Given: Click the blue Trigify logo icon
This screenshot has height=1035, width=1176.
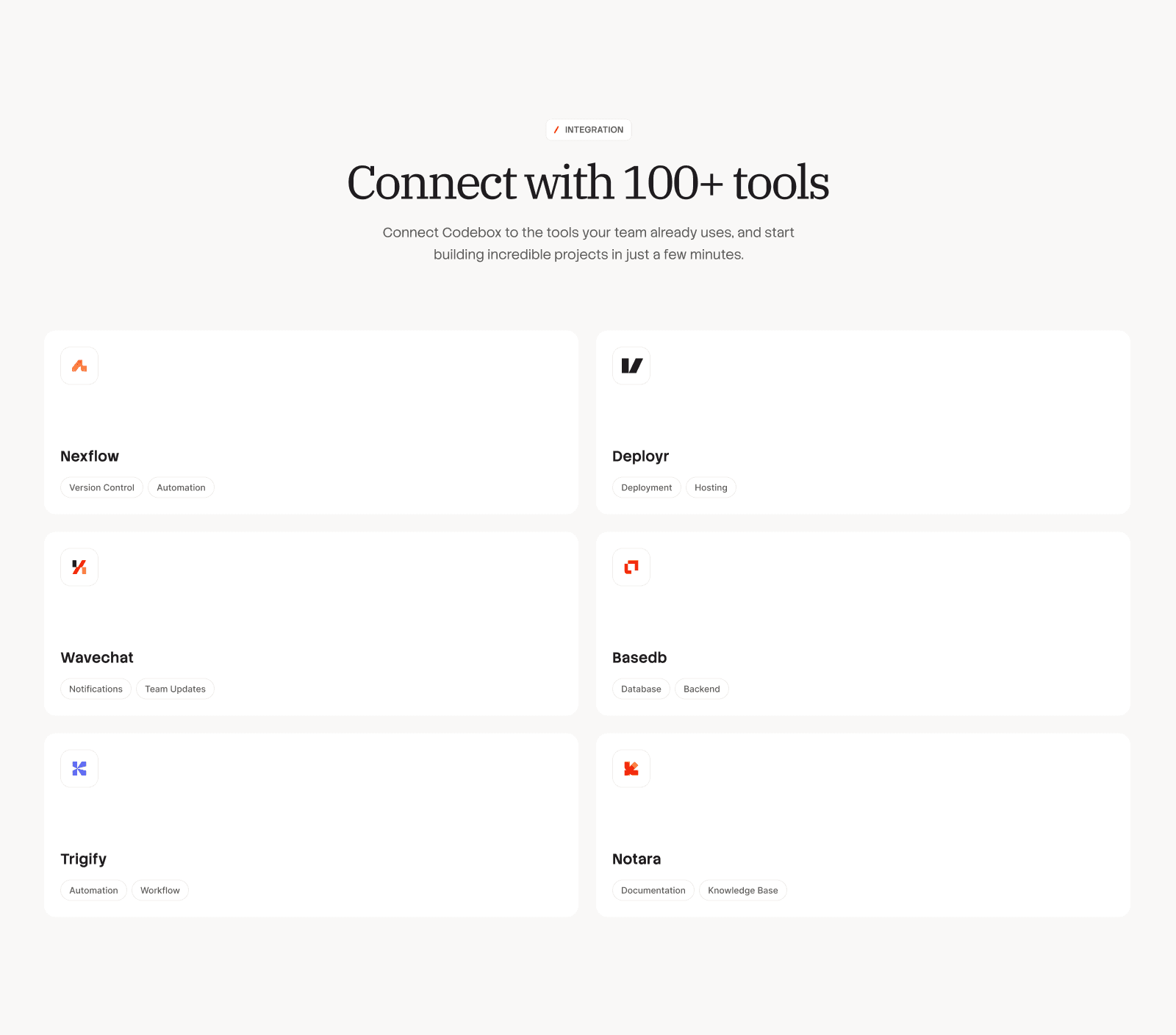Looking at the screenshot, I should [79, 768].
